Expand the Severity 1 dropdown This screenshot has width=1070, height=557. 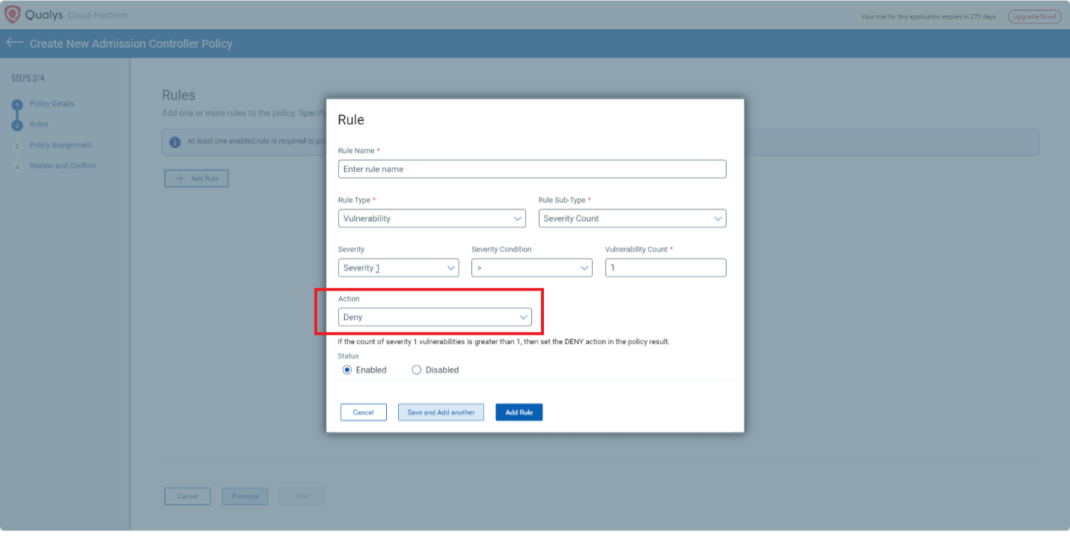398,268
